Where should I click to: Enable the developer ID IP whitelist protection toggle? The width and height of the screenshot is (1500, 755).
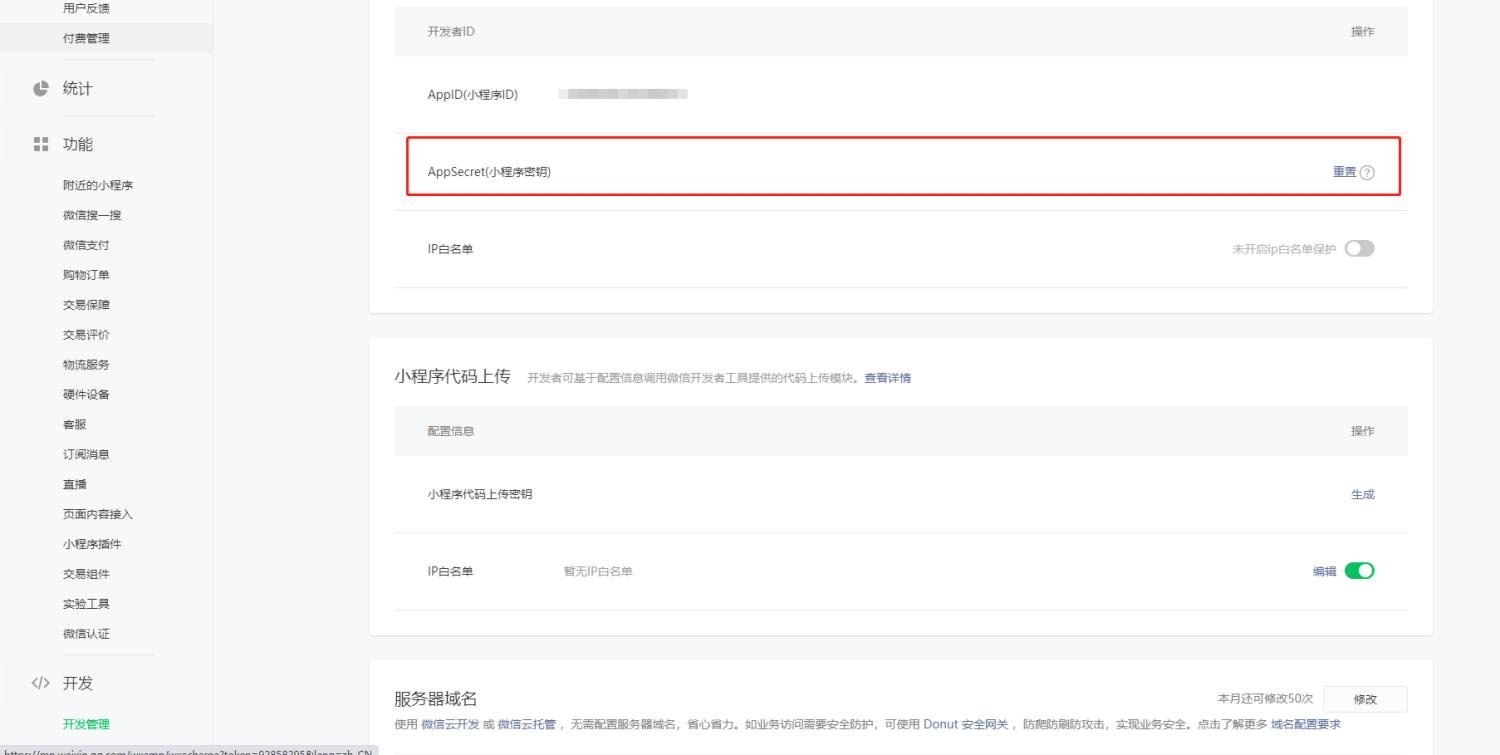(x=1359, y=249)
